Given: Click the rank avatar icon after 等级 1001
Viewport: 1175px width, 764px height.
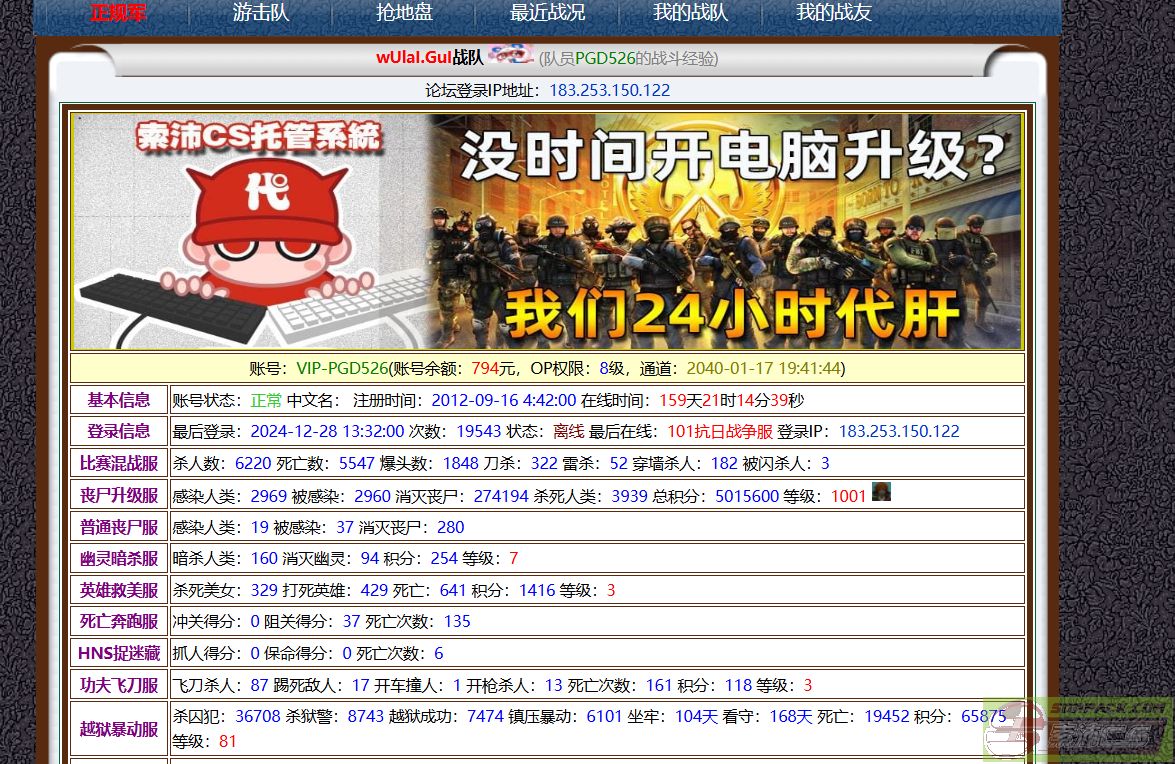Looking at the screenshot, I should click(x=881, y=491).
